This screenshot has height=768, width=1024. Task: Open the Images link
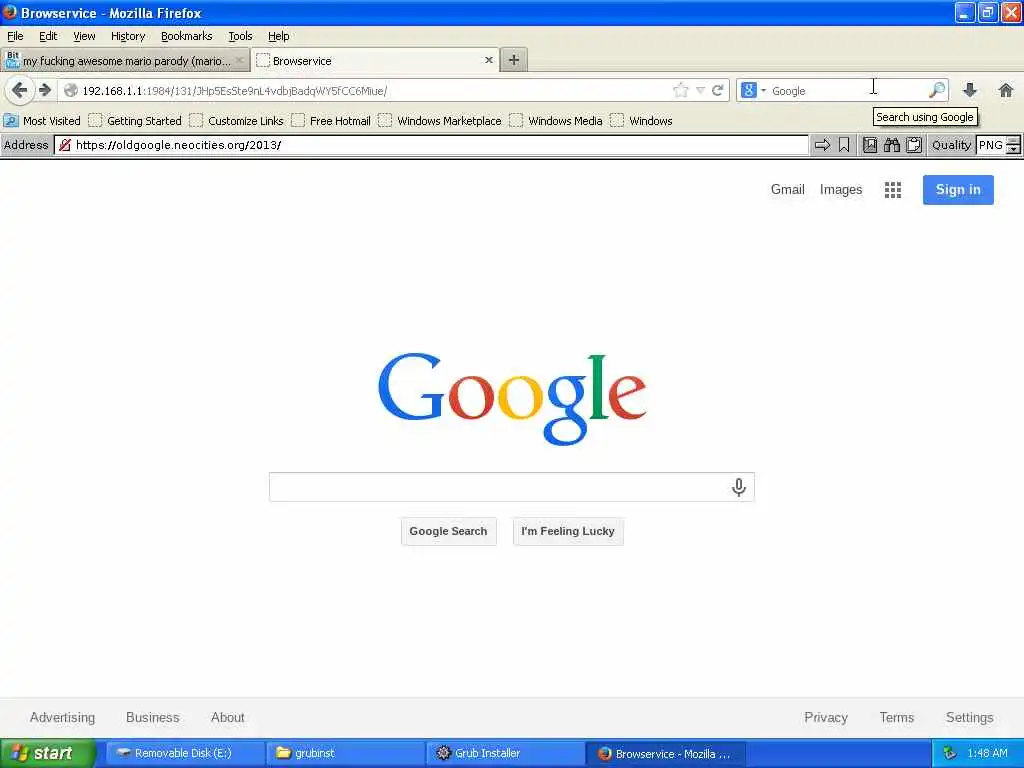(841, 189)
